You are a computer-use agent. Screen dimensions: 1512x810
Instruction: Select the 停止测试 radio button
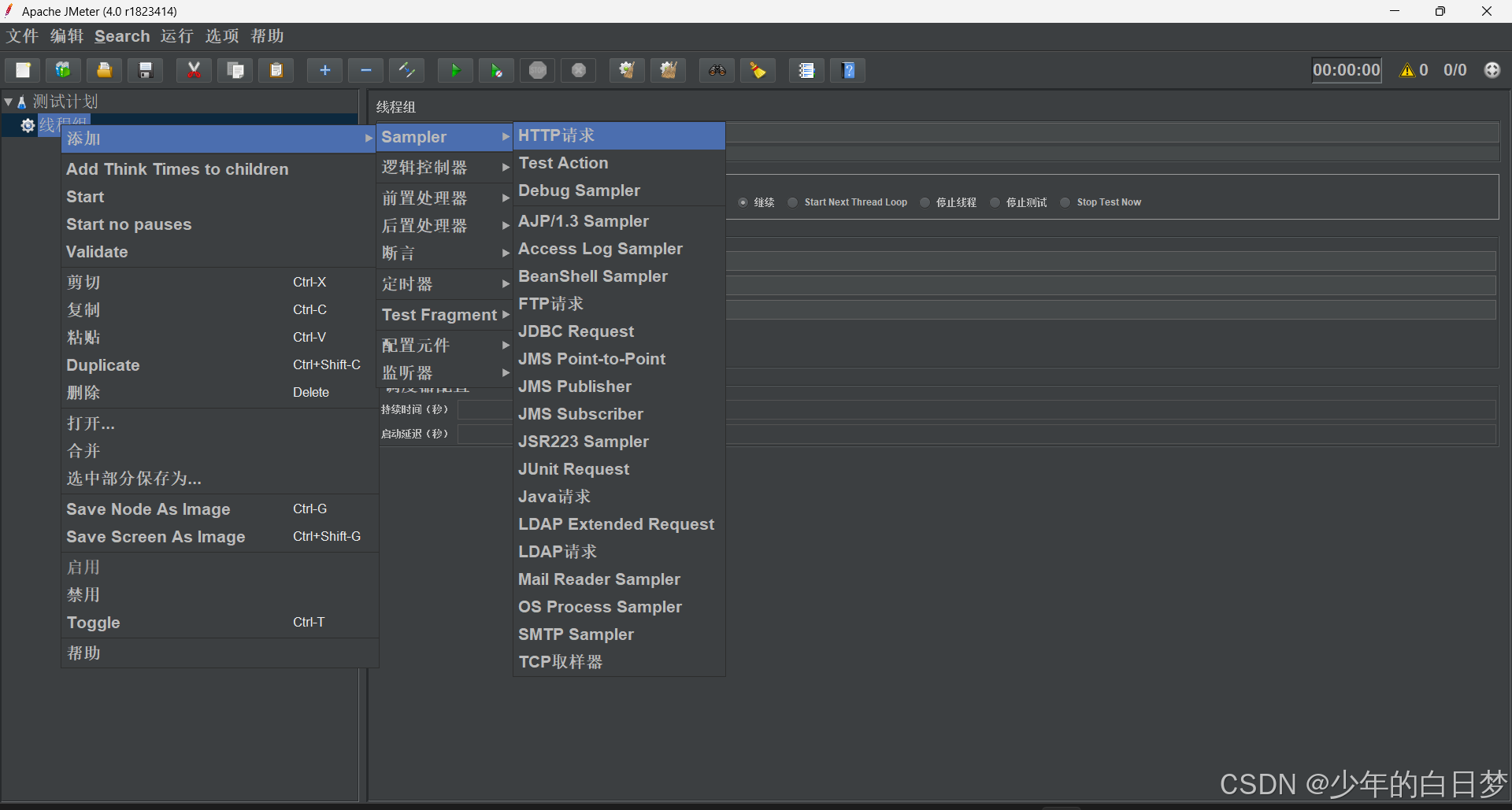click(995, 202)
